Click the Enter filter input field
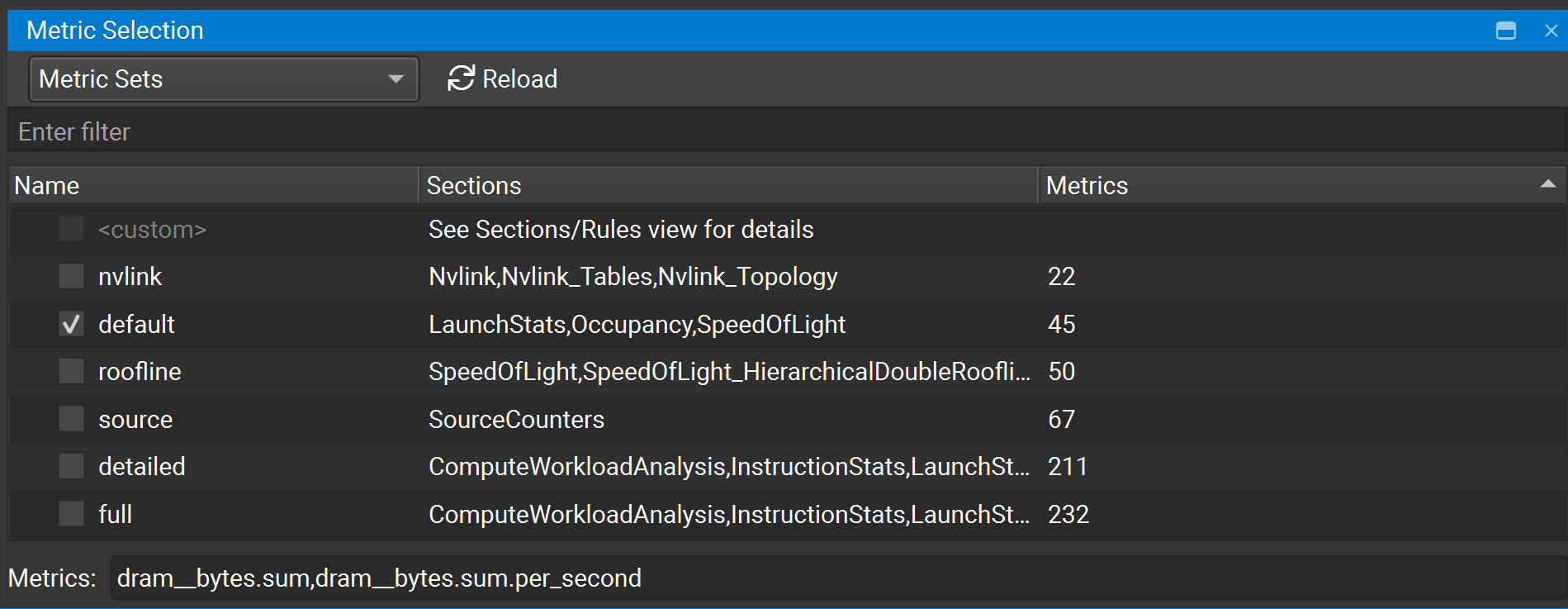This screenshot has height=609, width=1568. point(786,131)
